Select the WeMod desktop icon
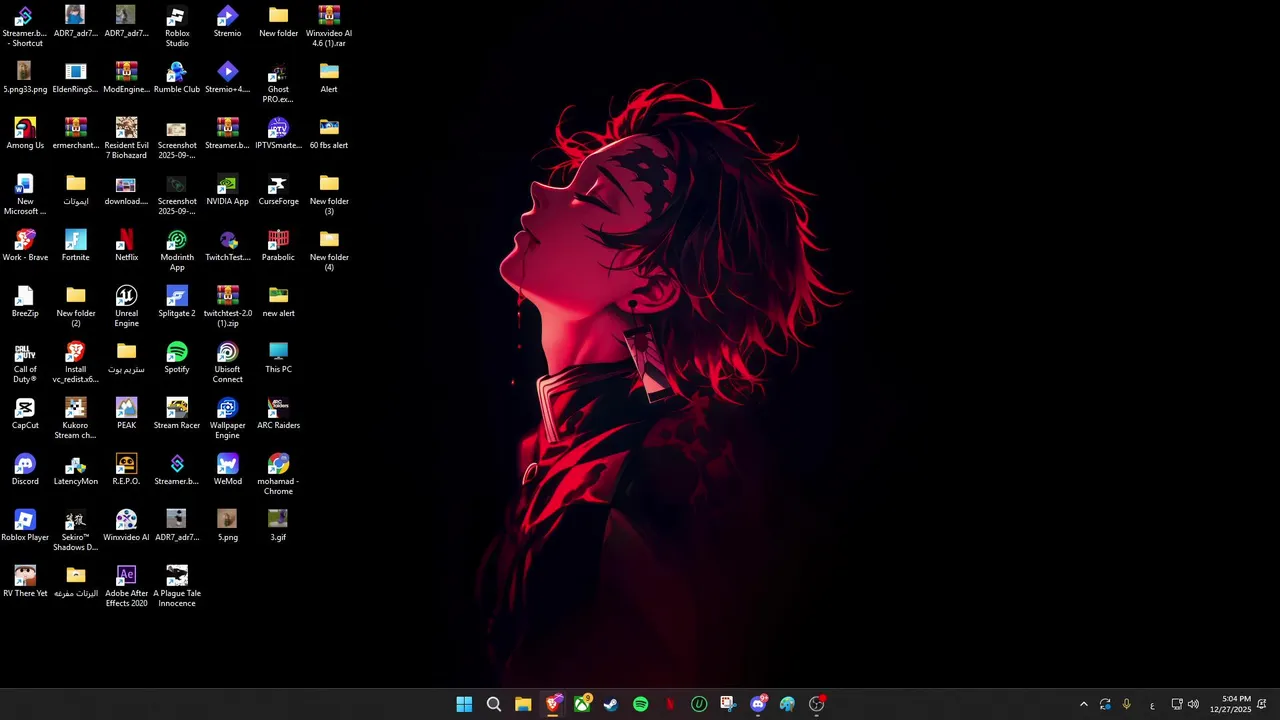The width and height of the screenshot is (1280, 720). pyautogui.click(x=227, y=470)
